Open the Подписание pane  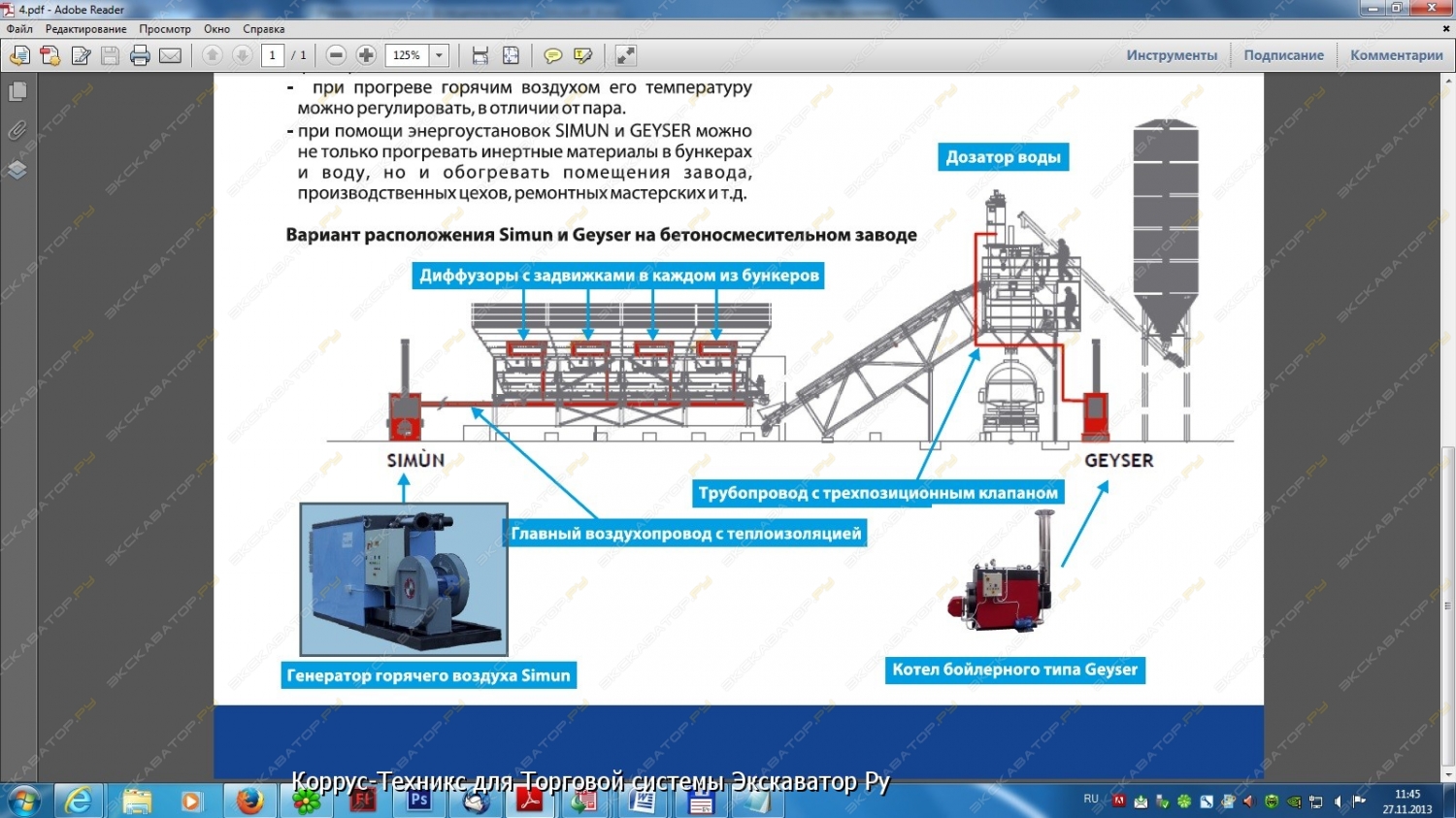(x=1283, y=55)
